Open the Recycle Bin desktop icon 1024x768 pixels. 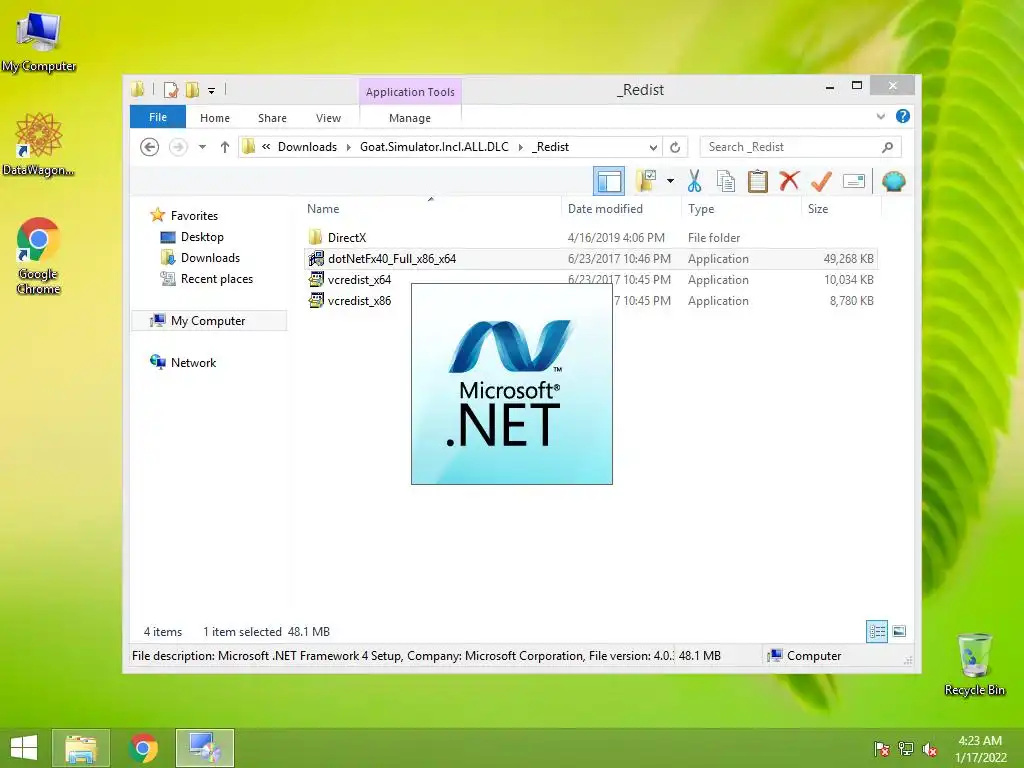(974, 664)
